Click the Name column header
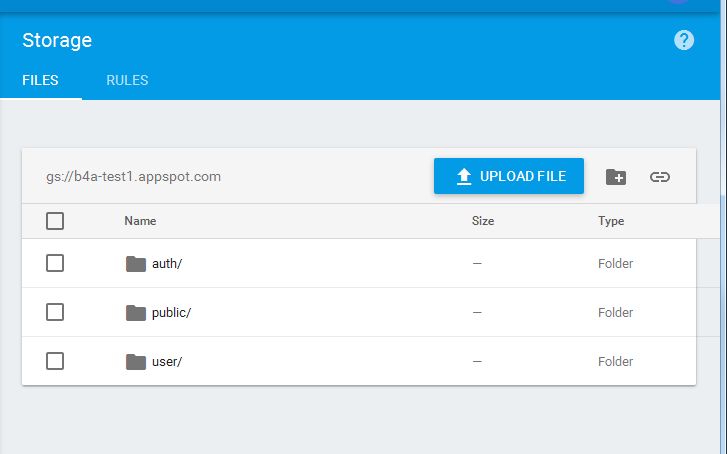The height and width of the screenshot is (454, 727). click(x=140, y=221)
